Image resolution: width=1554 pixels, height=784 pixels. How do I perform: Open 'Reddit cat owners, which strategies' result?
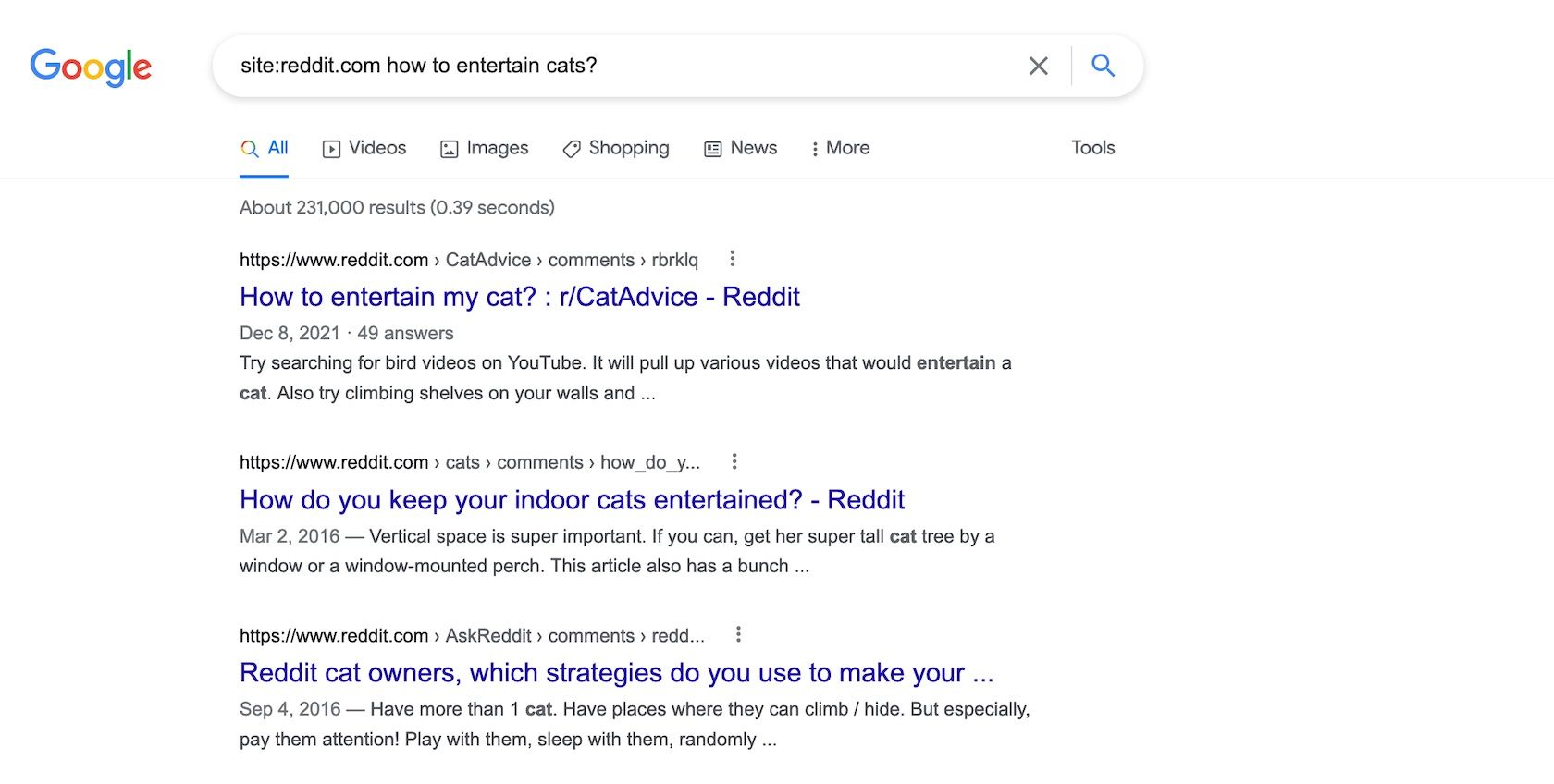(x=617, y=673)
